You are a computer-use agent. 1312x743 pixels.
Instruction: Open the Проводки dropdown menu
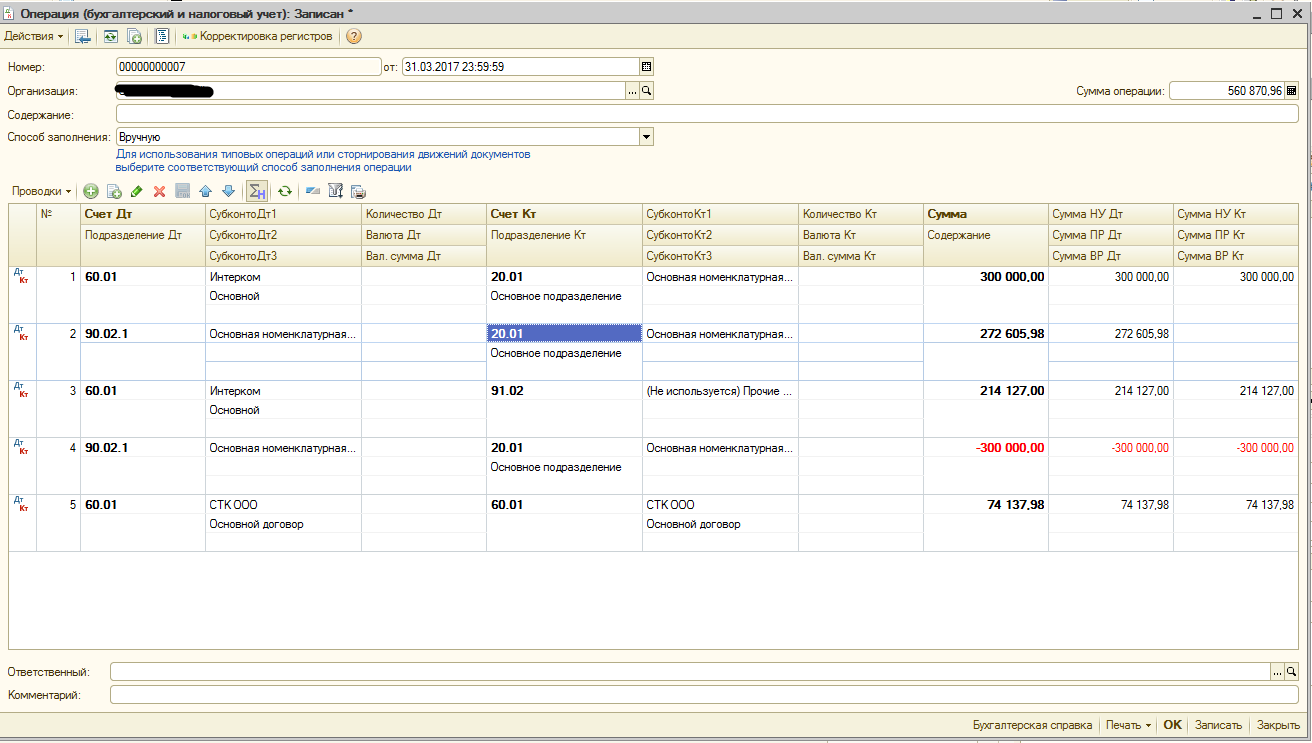(x=40, y=191)
